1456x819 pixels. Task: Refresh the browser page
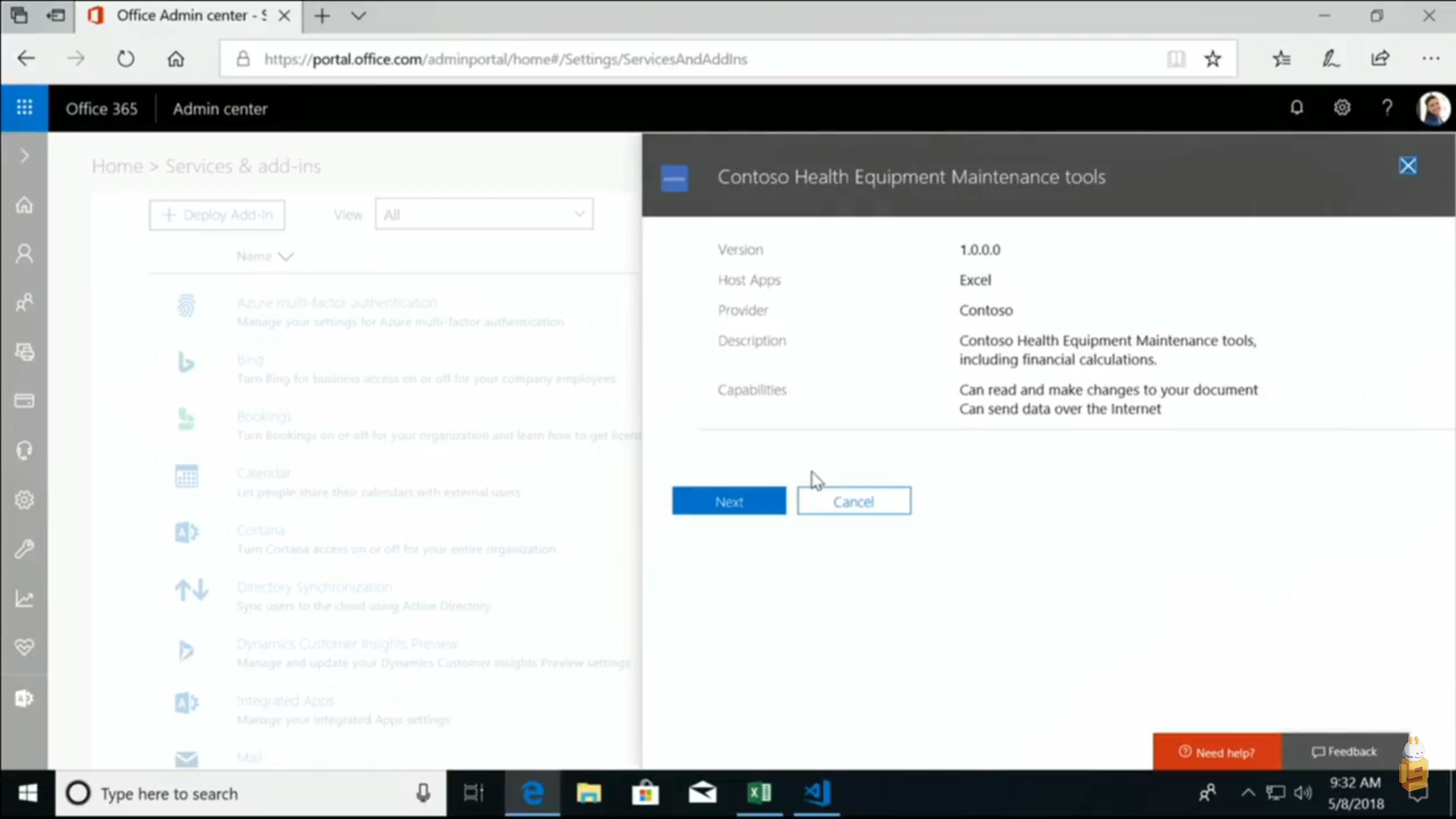click(126, 59)
